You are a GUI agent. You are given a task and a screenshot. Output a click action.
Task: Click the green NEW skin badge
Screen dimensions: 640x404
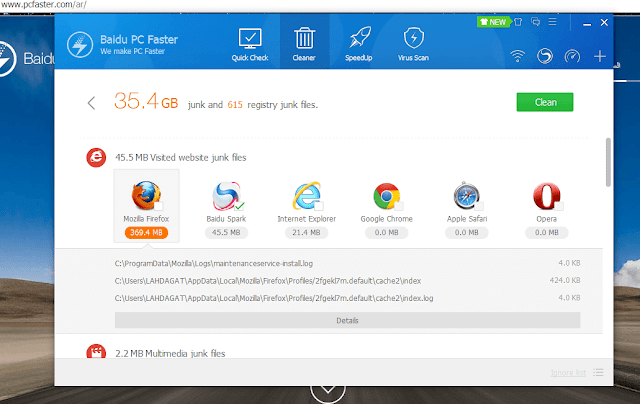point(493,22)
